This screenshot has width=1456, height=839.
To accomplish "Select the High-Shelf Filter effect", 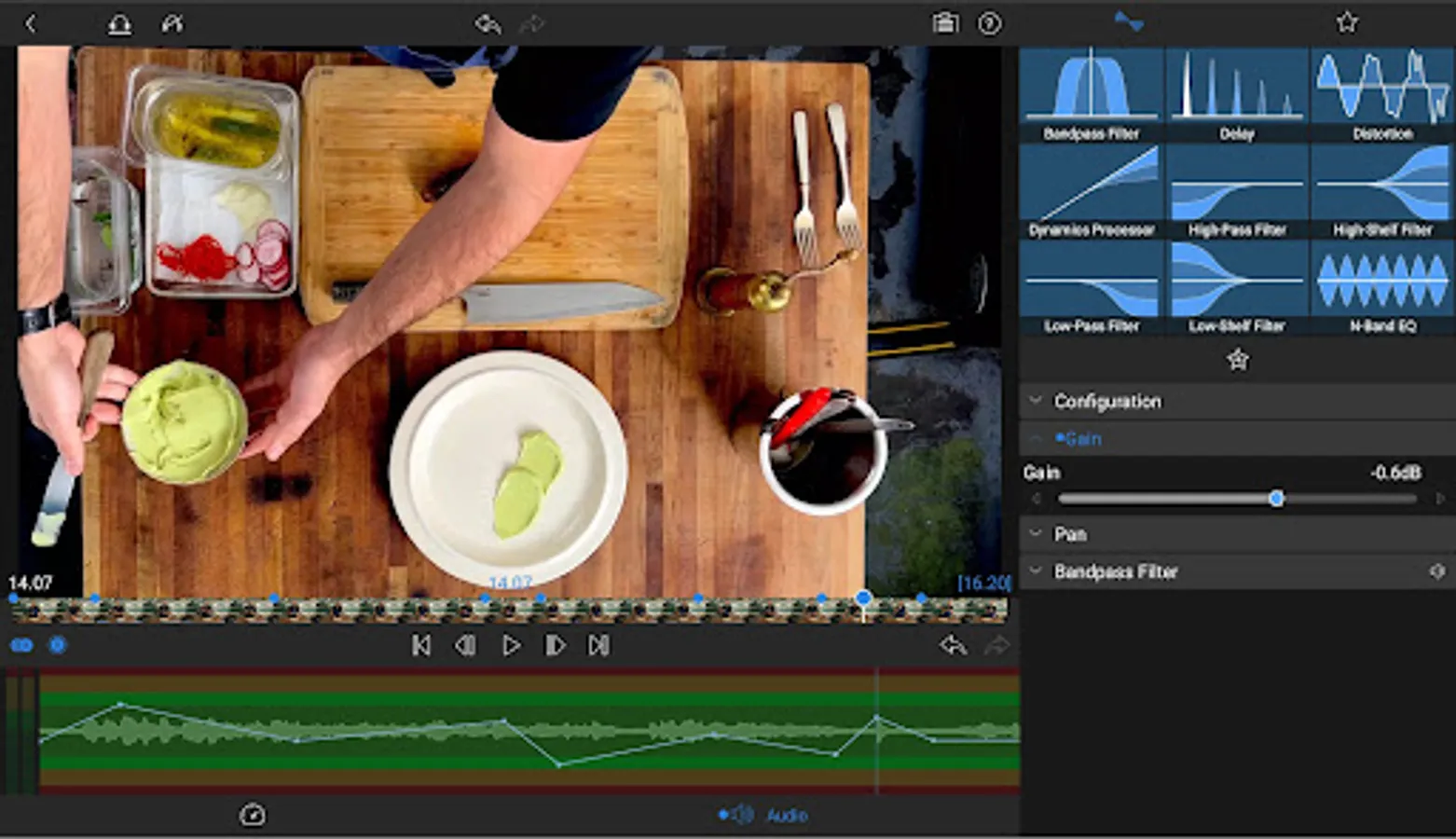I will pyautogui.click(x=1382, y=191).
